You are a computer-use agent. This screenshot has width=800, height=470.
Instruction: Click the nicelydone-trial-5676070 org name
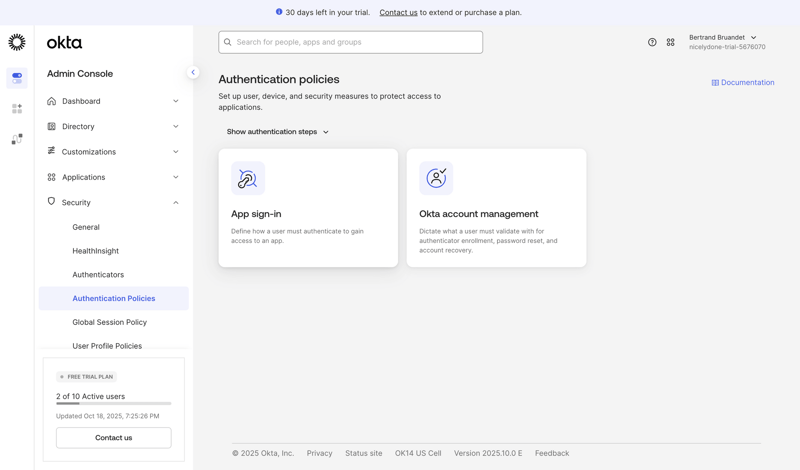727,47
